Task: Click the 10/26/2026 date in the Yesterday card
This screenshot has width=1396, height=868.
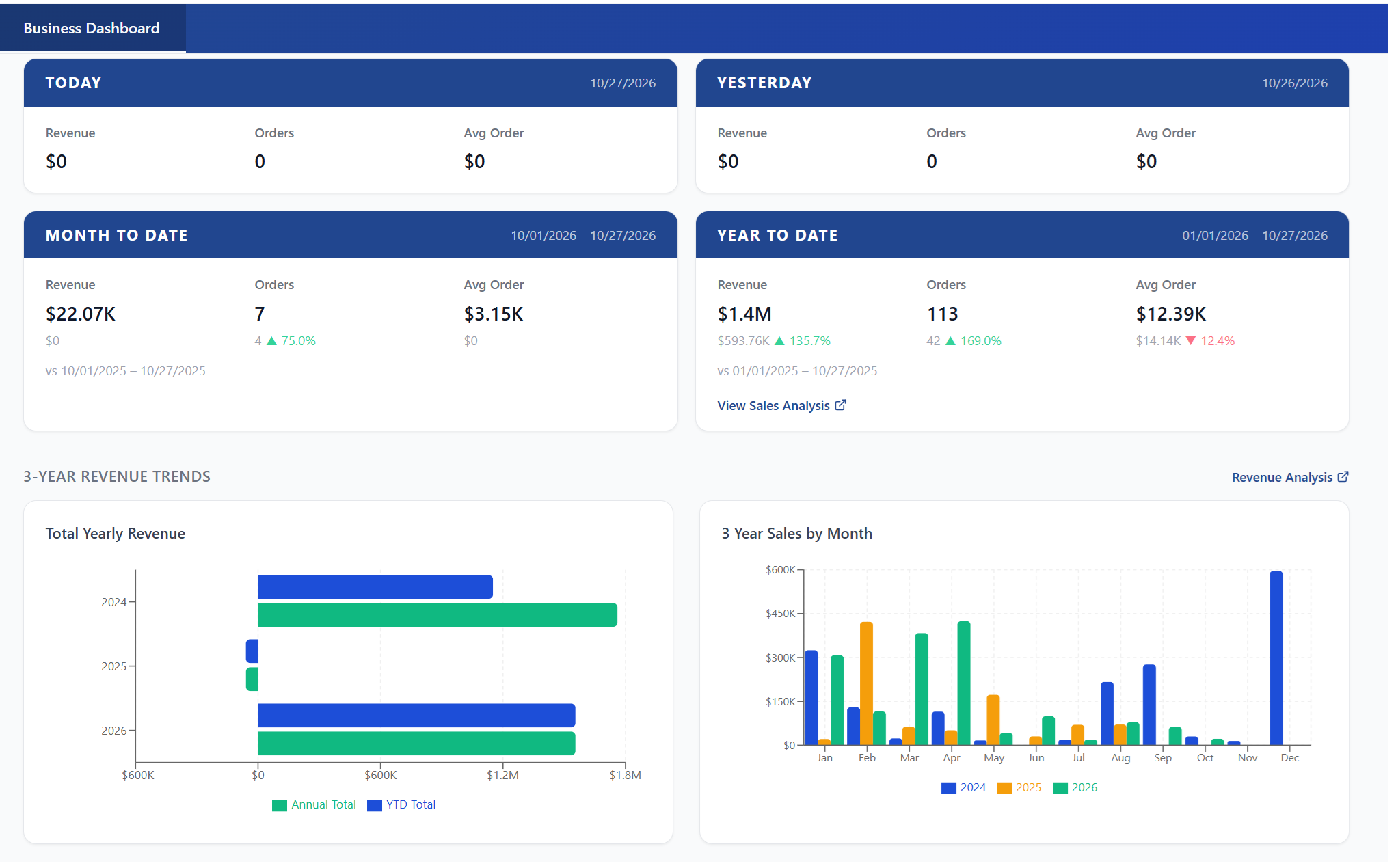Action: pos(1295,83)
